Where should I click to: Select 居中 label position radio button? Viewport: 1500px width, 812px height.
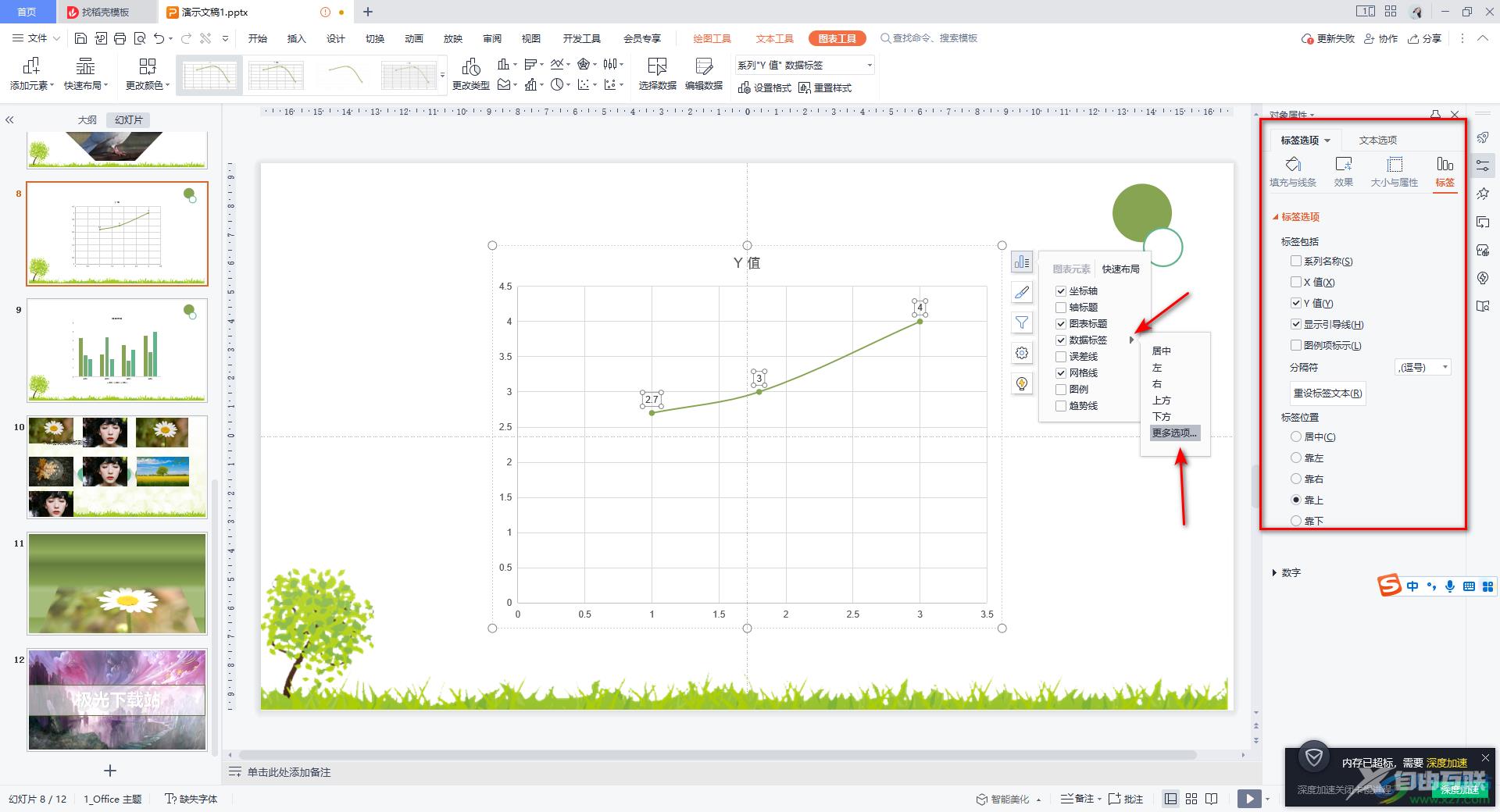click(x=1296, y=437)
